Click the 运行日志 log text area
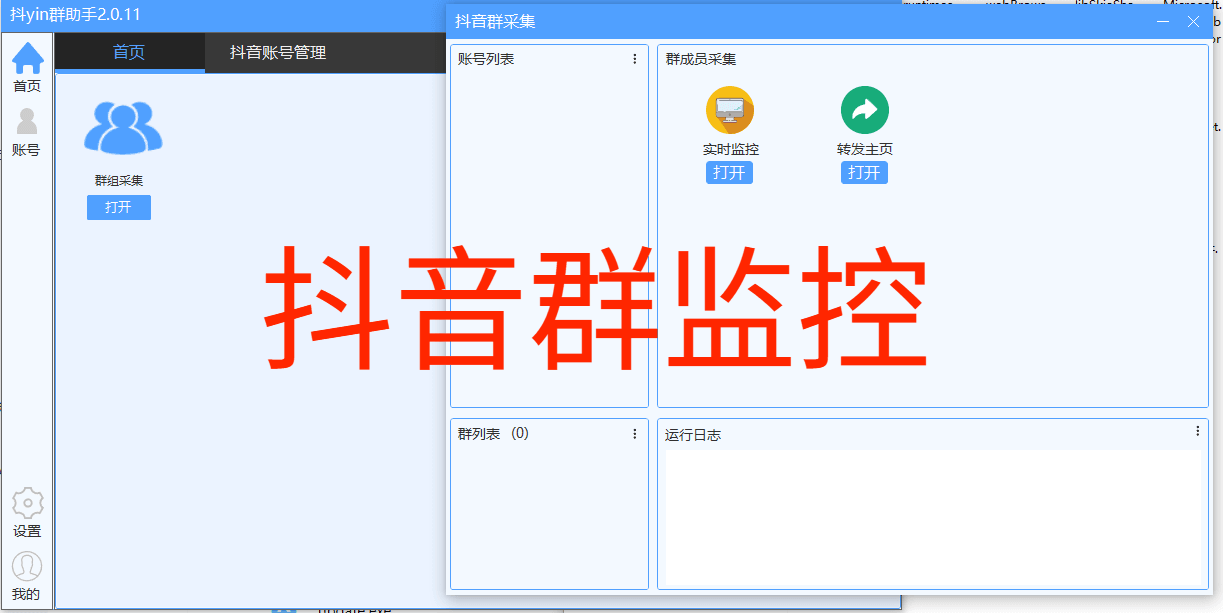The image size is (1223, 613). point(933,517)
